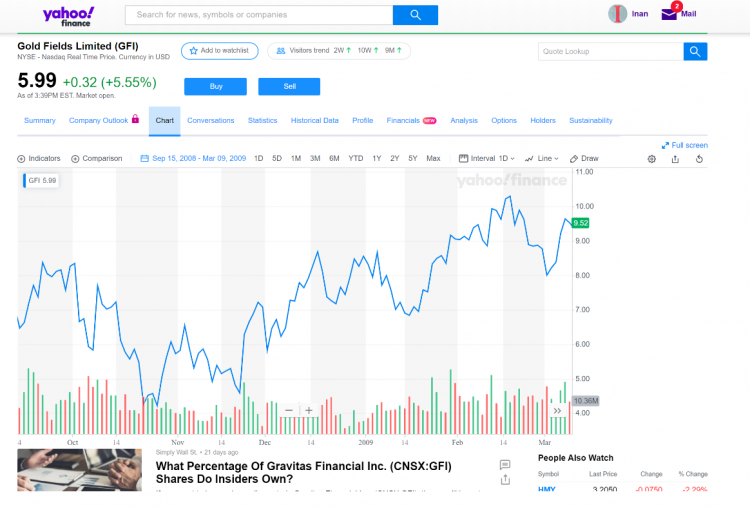Click the reset chart icon

tap(698, 158)
